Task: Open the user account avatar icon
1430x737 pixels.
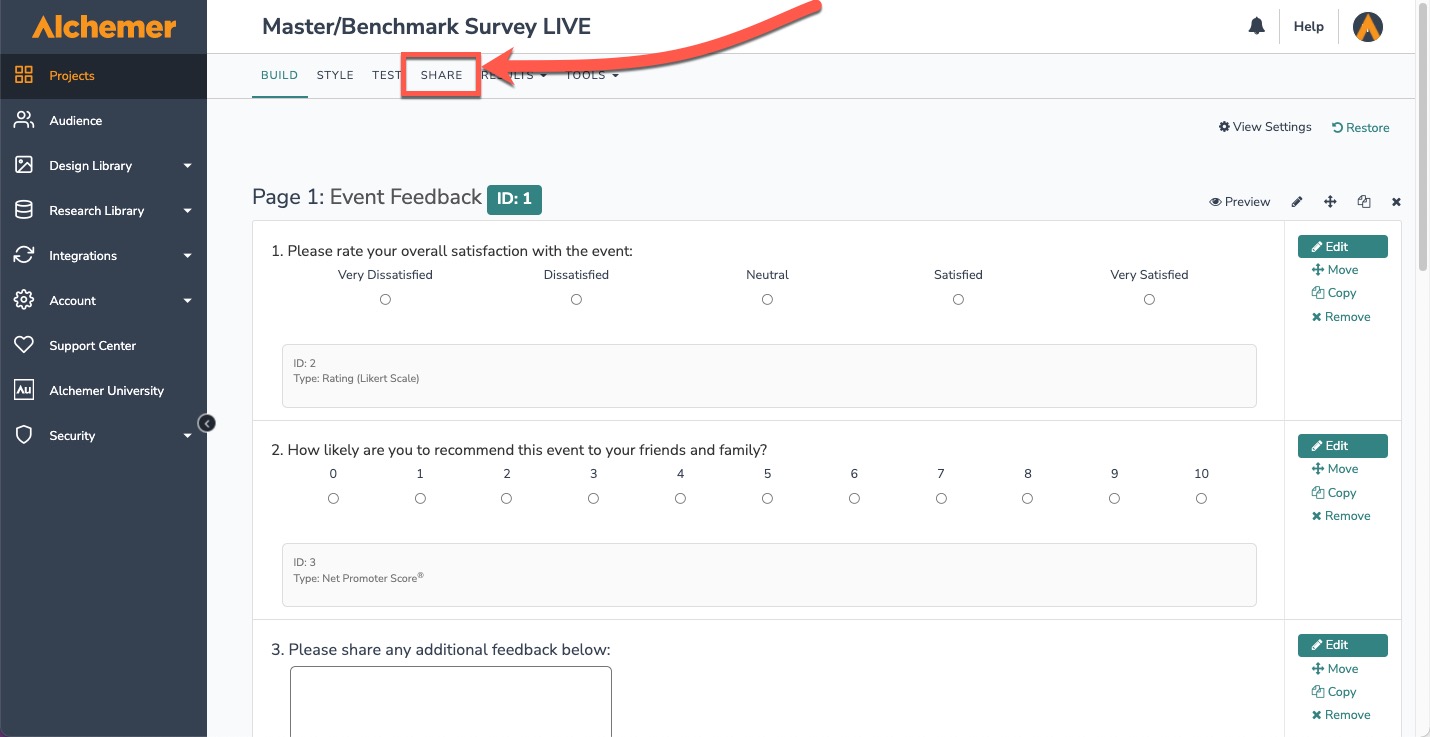Action: coord(1368,27)
